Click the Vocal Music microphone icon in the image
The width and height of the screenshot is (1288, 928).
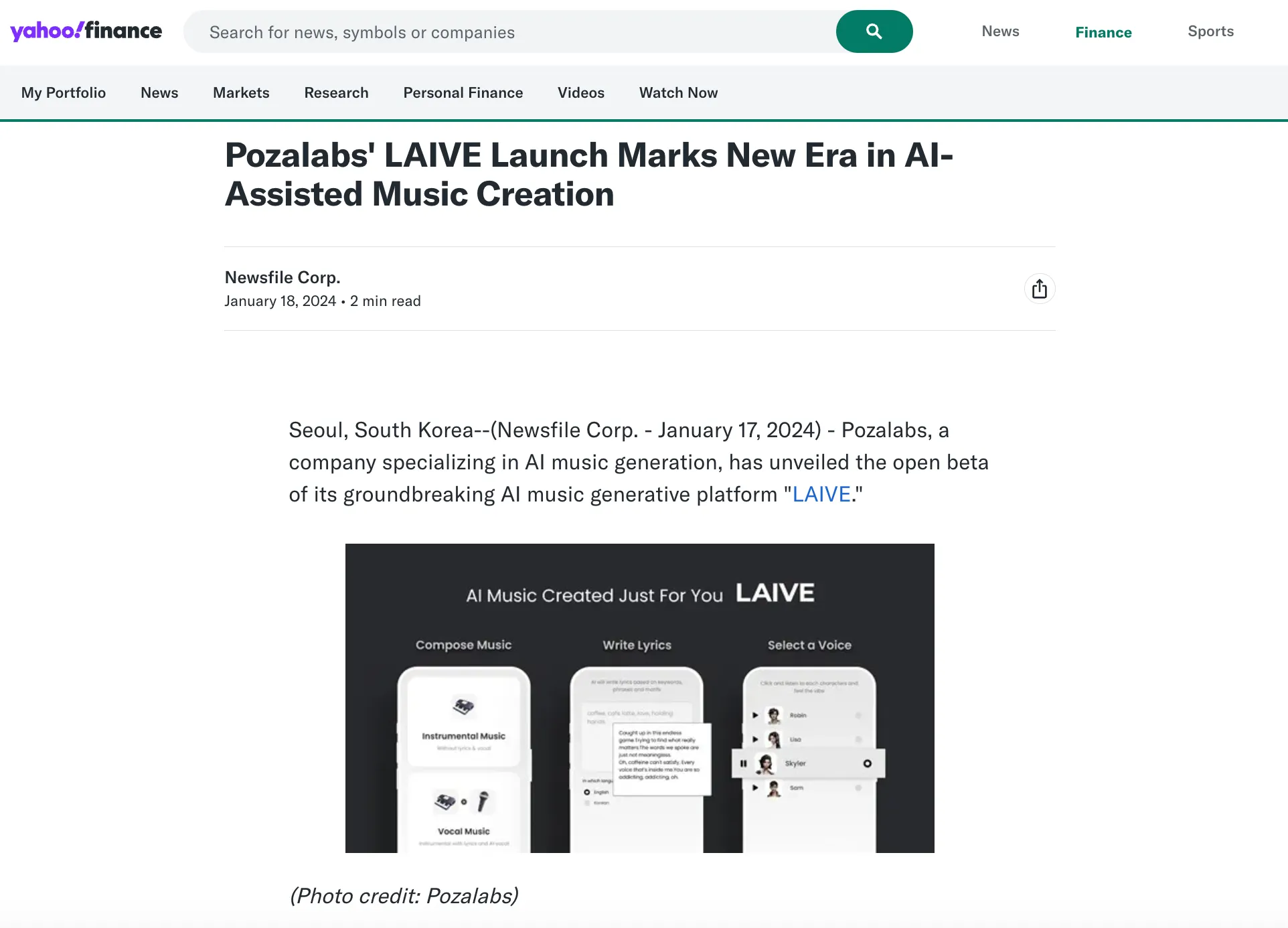(483, 801)
